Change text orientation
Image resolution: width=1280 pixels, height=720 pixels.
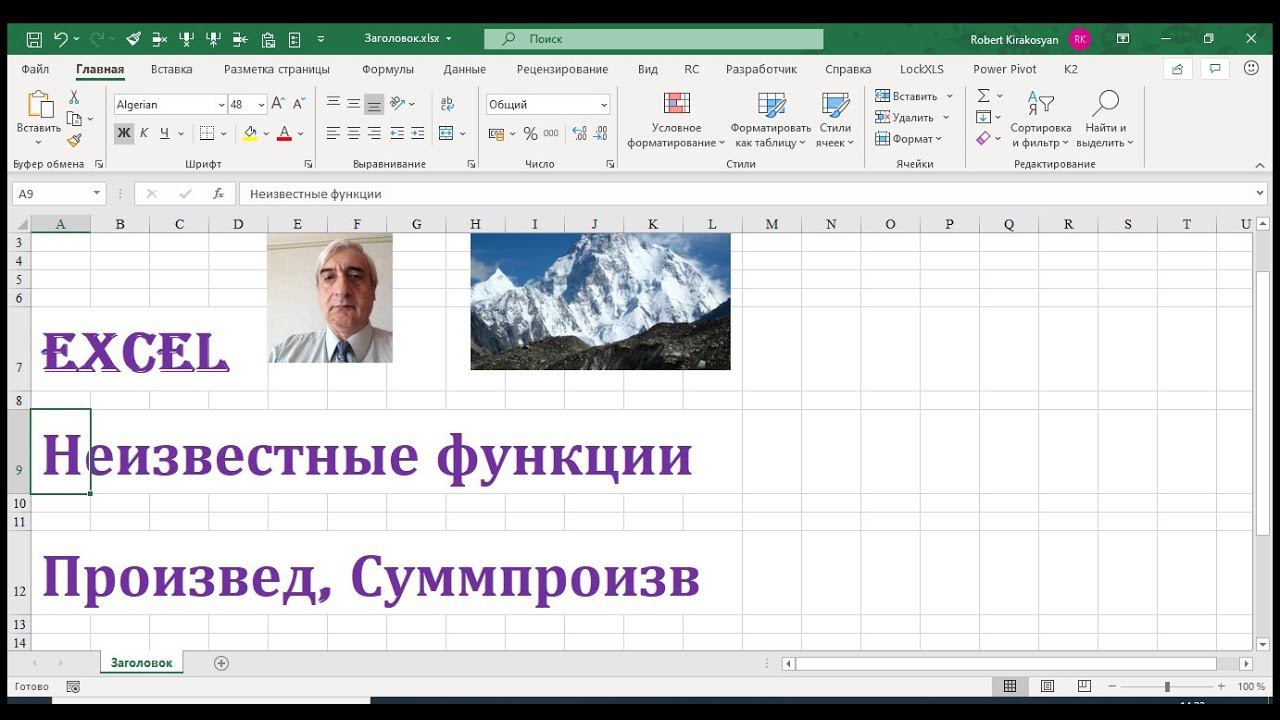pos(398,104)
